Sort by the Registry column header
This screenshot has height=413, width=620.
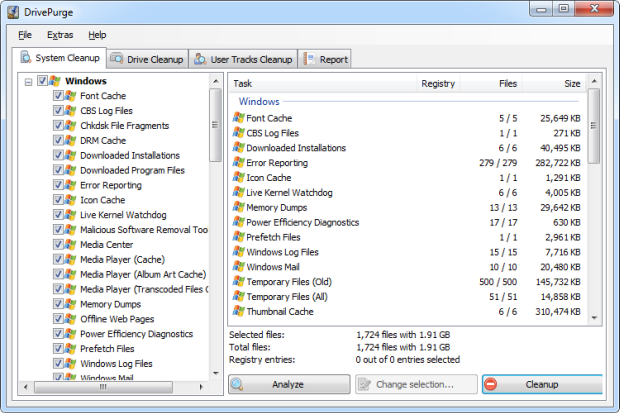click(x=438, y=83)
